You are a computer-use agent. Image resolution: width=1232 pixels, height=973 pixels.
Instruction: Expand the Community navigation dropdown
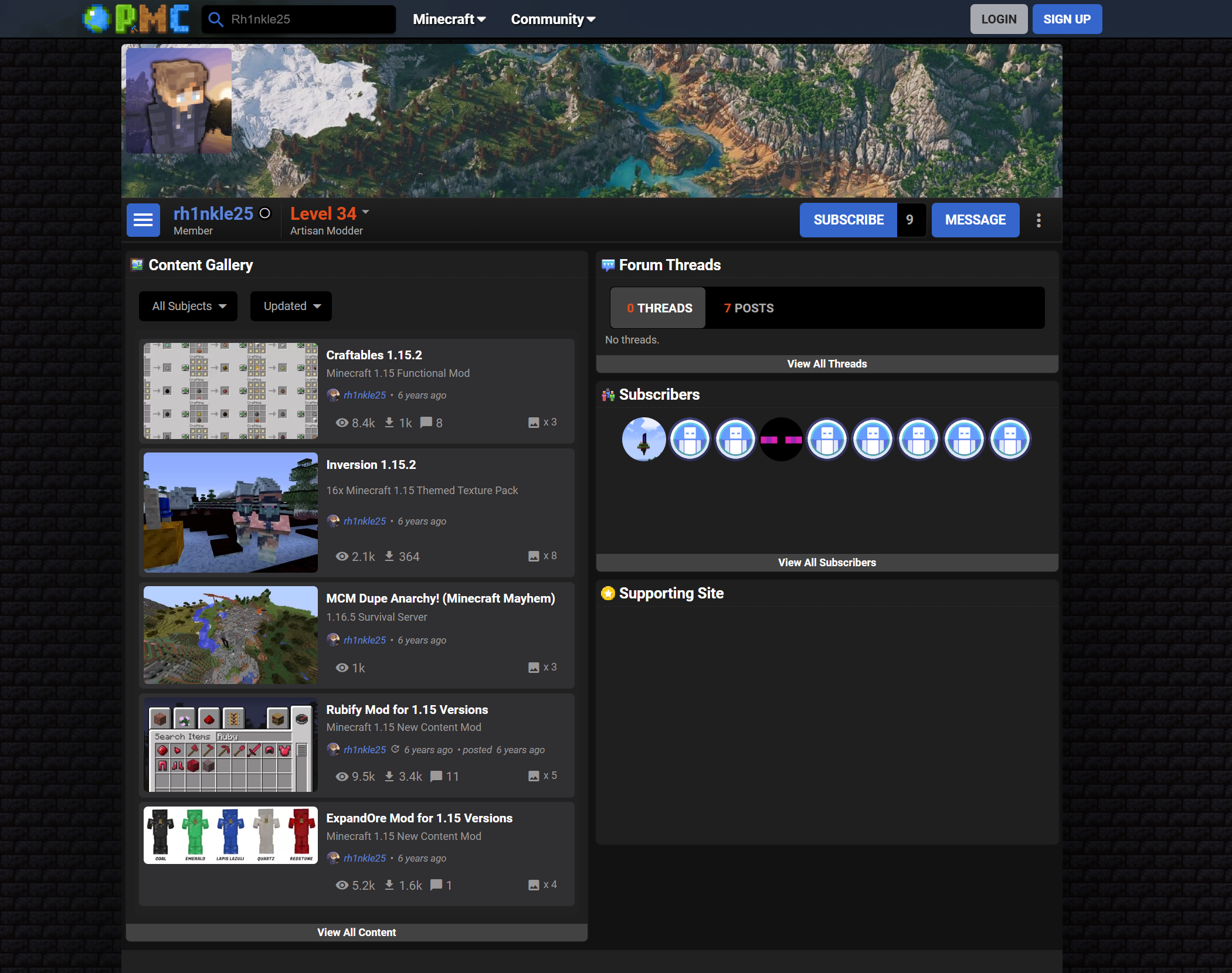click(x=553, y=19)
